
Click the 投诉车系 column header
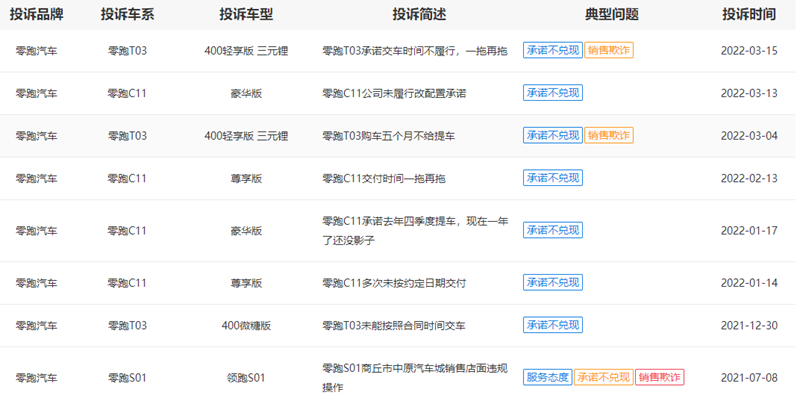click(x=127, y=14)
